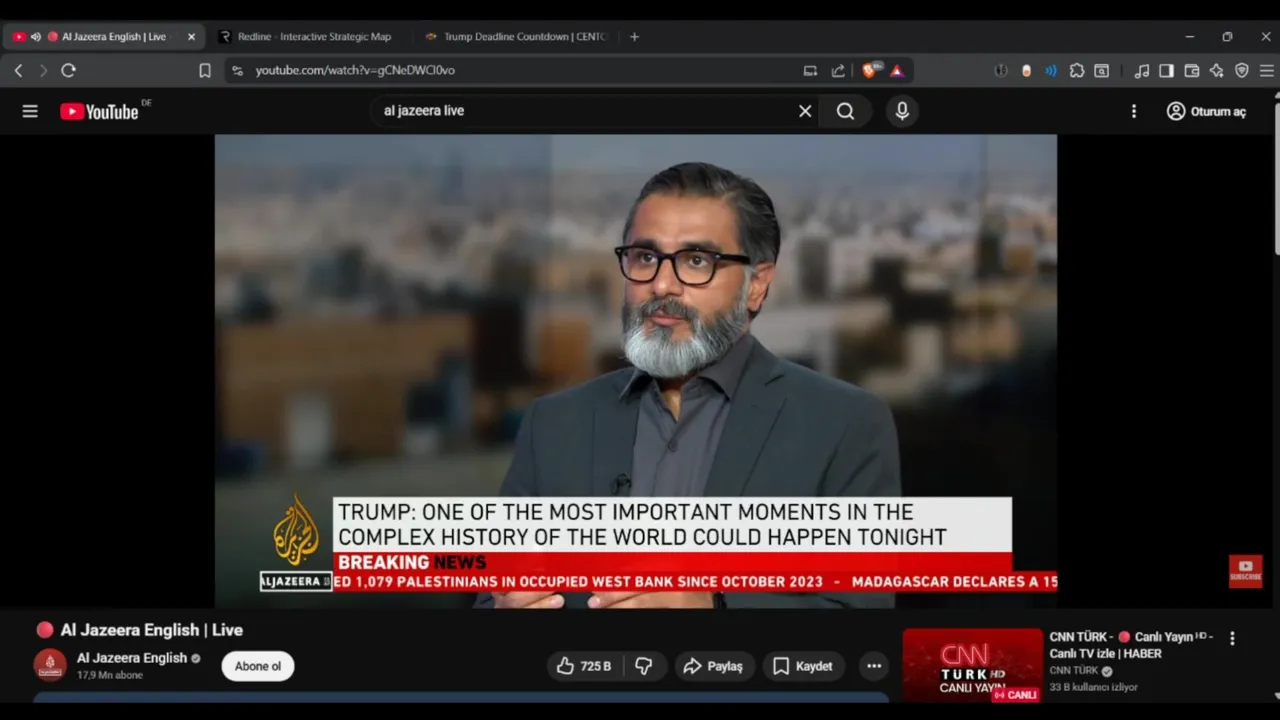Toggle the browser sidebar panel
Screen dimensions: 1280x720
point(1166,70)
